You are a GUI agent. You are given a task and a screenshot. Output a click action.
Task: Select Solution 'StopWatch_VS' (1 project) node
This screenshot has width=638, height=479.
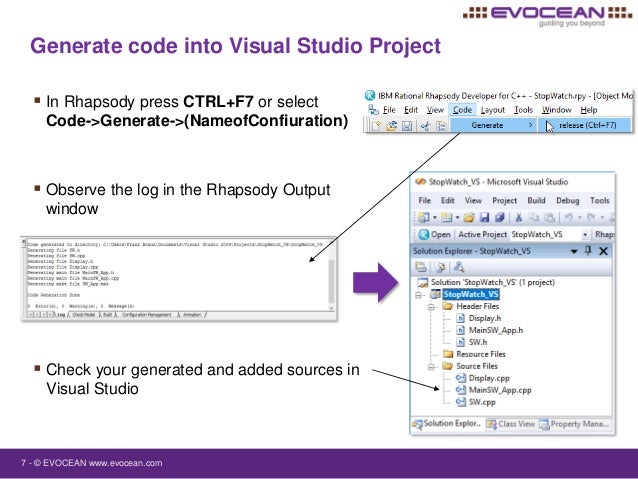486,282
